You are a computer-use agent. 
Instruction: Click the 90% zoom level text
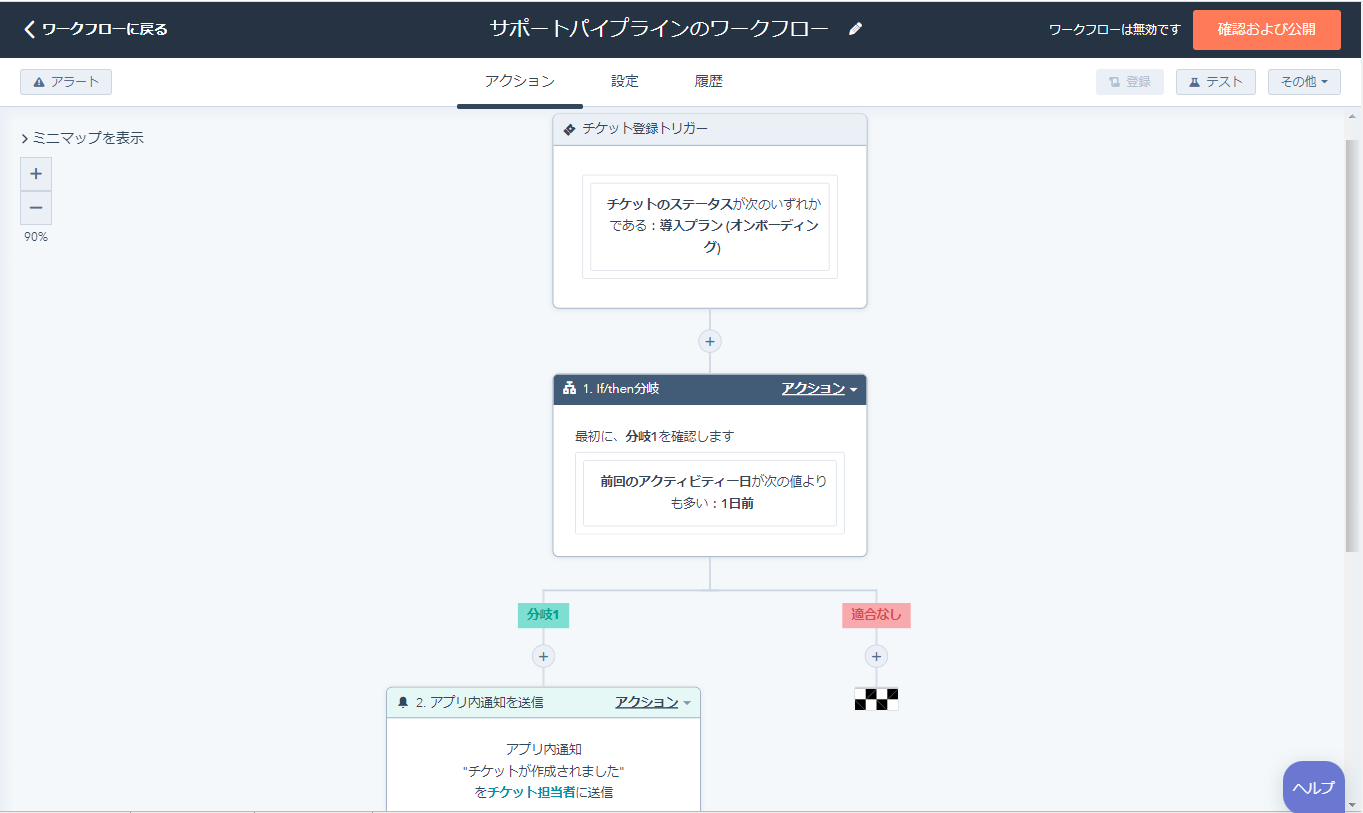click(x=36, y=237)
